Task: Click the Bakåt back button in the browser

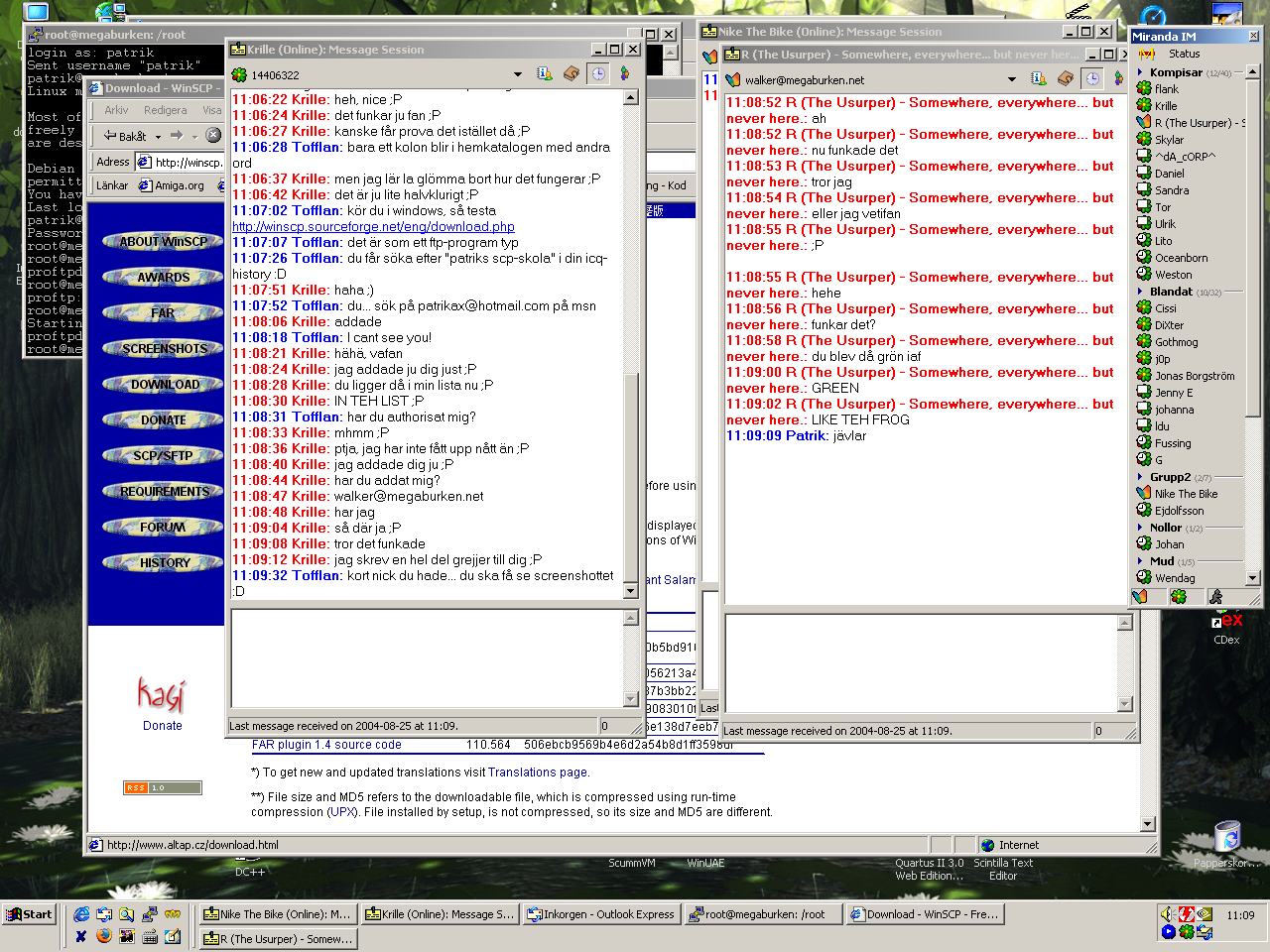Action: [x=125, y=136]
